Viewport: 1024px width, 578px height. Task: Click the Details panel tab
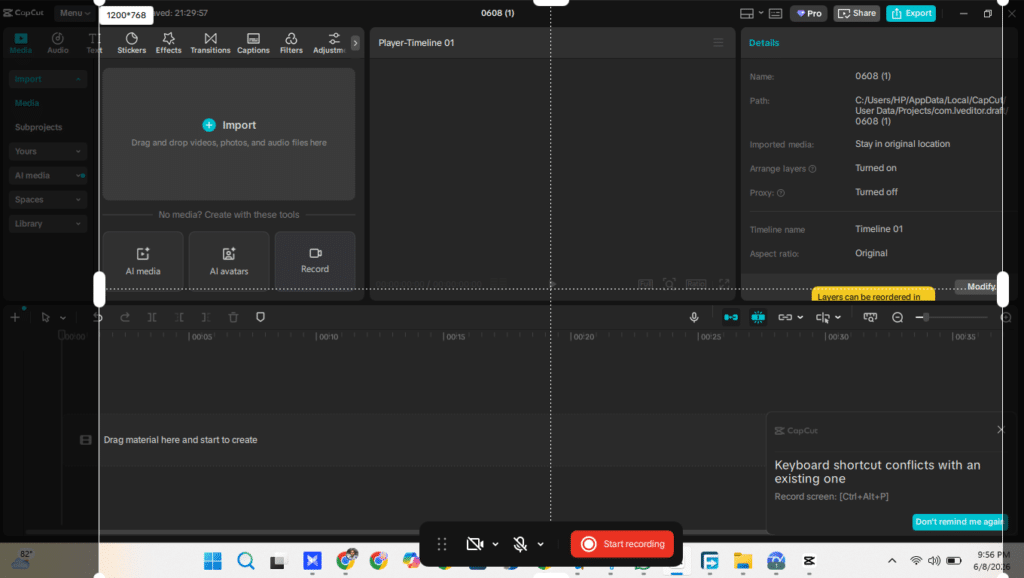763,43
